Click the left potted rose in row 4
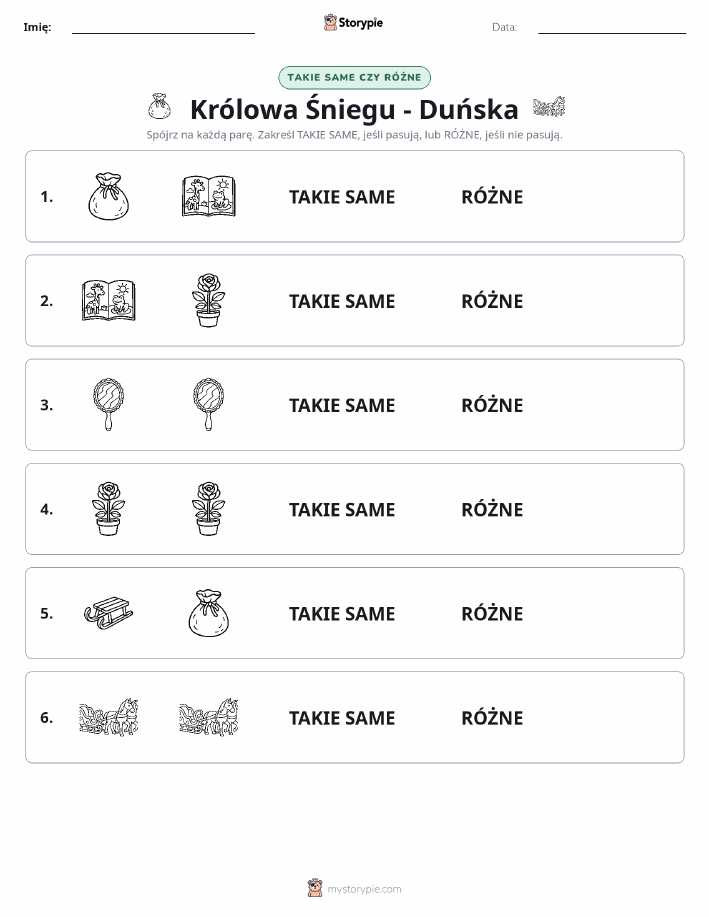The height and width of the screenshot is (917, 709). pos(109,509)
